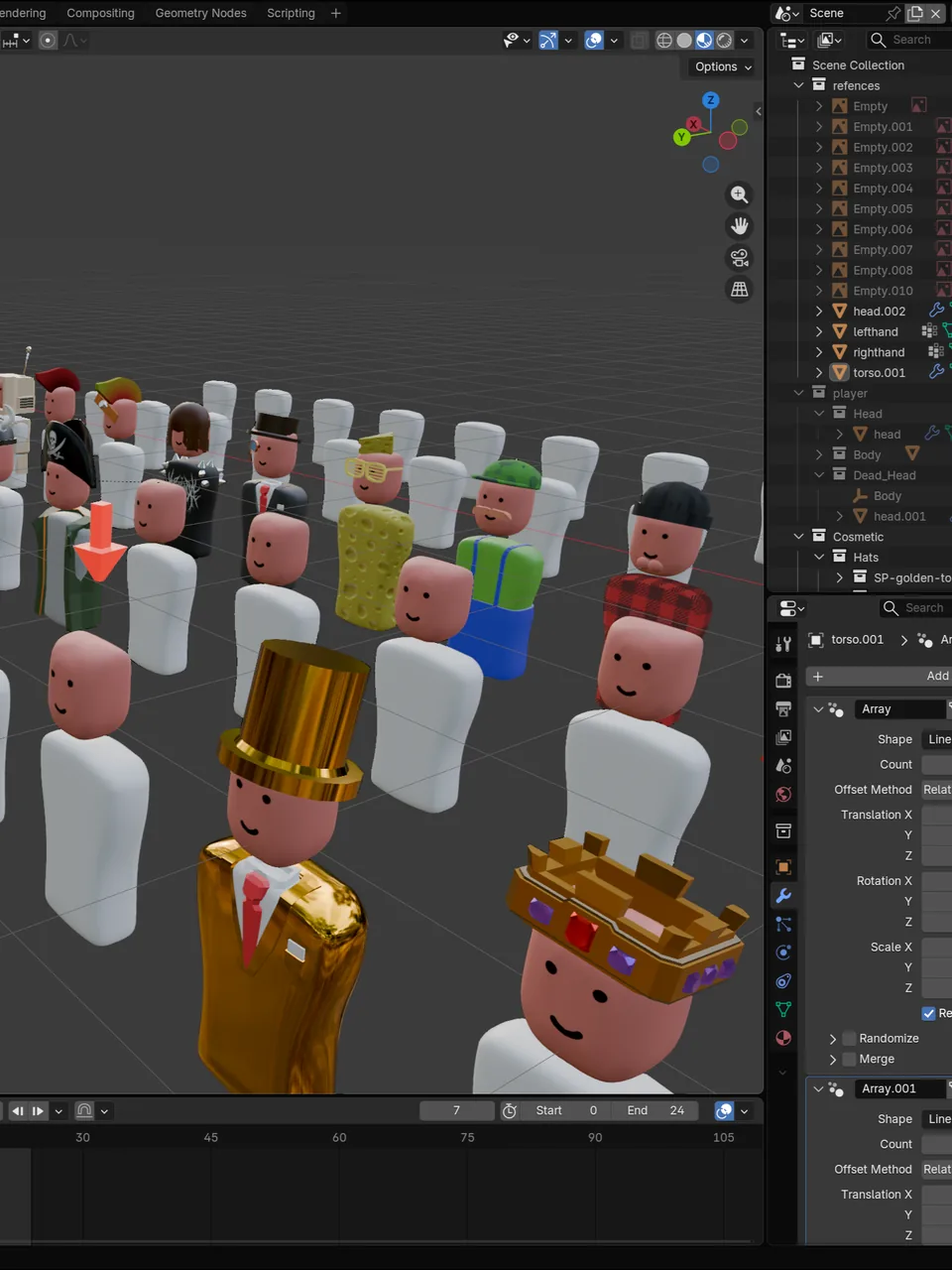952x1270 pixels.
Task: Enable the Randomize checkbox
Action: (849, 1038)
